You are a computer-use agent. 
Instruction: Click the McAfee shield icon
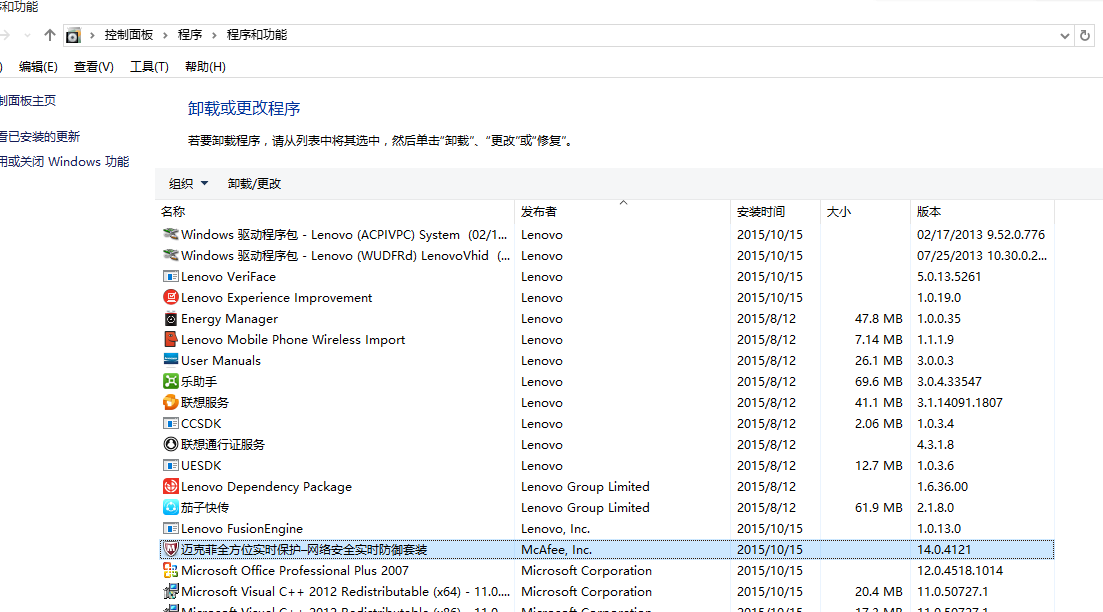[x=170, y=550]
